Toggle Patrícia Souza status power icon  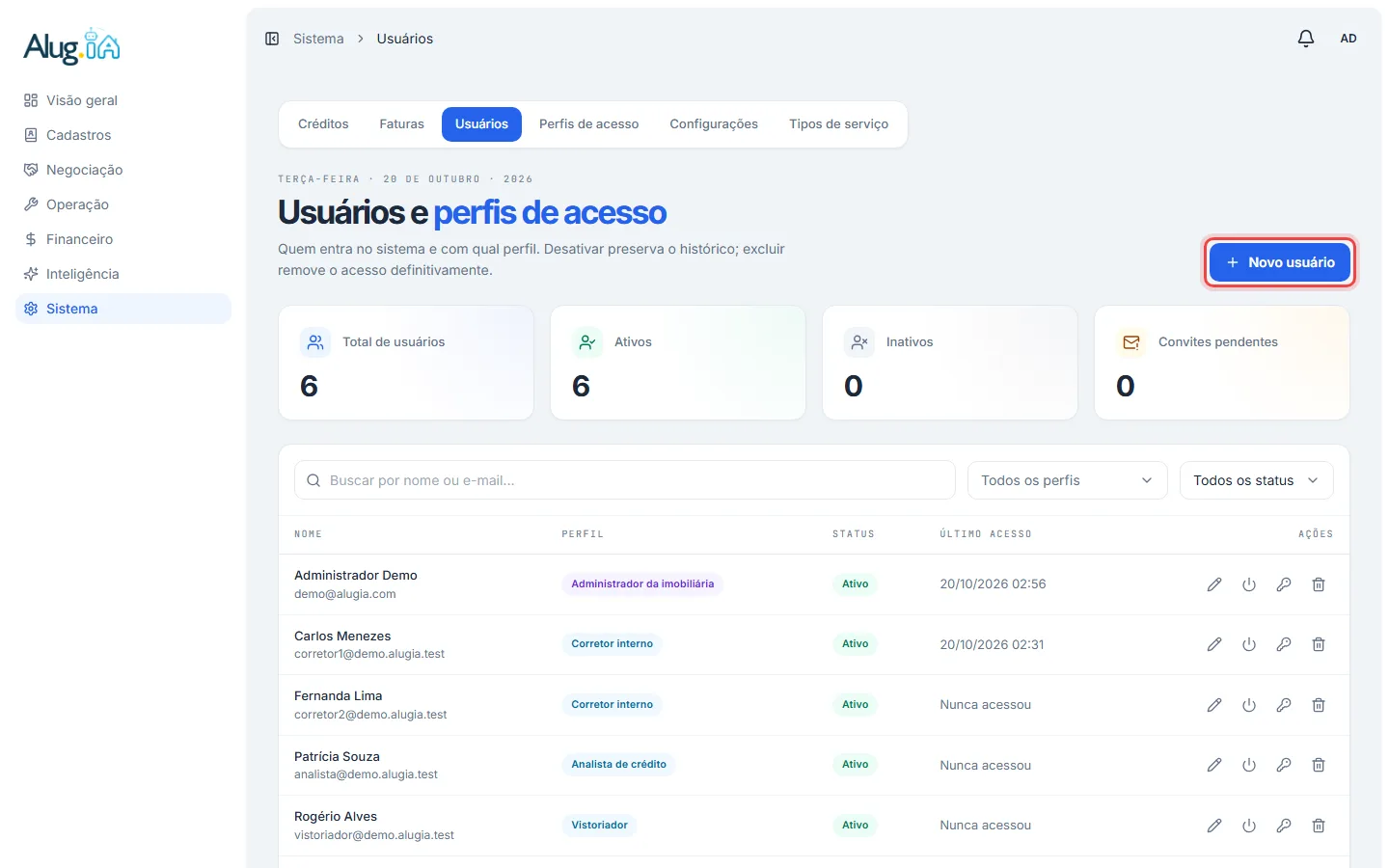pos(1249,765)
